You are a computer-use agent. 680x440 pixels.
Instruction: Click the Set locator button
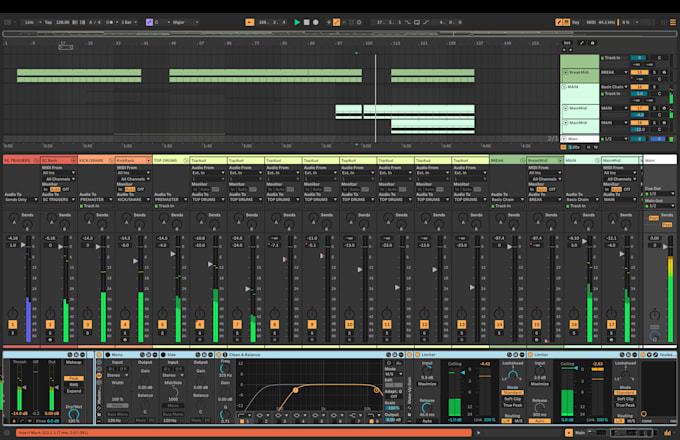[x=567, y=43]
